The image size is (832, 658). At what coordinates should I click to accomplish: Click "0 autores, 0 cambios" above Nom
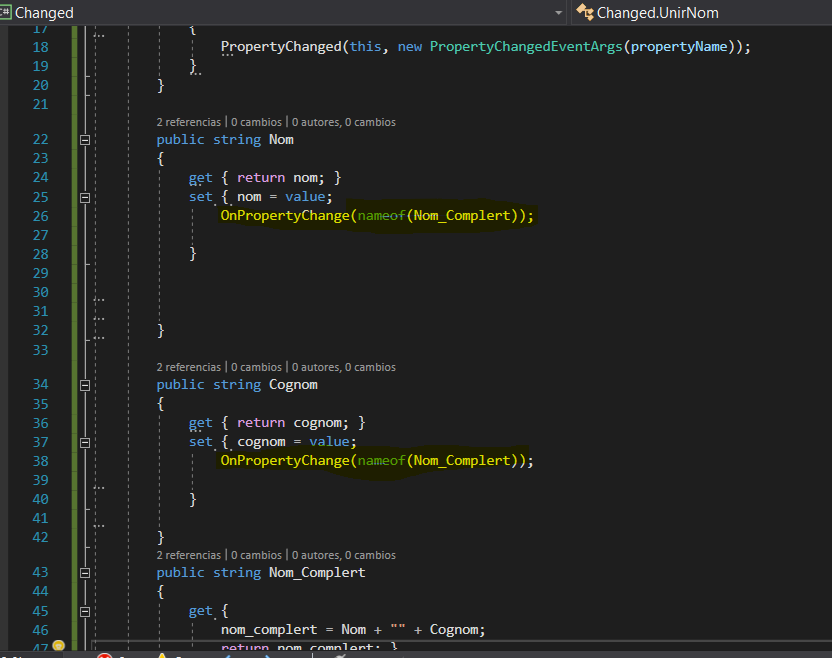click(343, 122)
